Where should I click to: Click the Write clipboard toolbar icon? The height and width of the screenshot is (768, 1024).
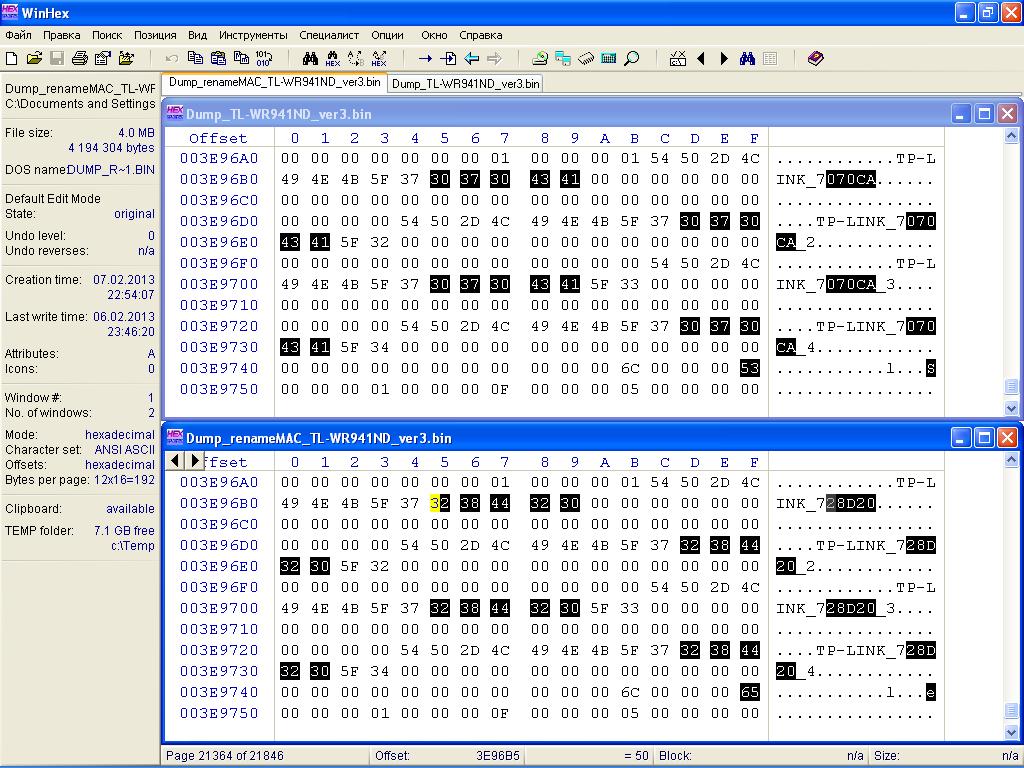(241, 59)
